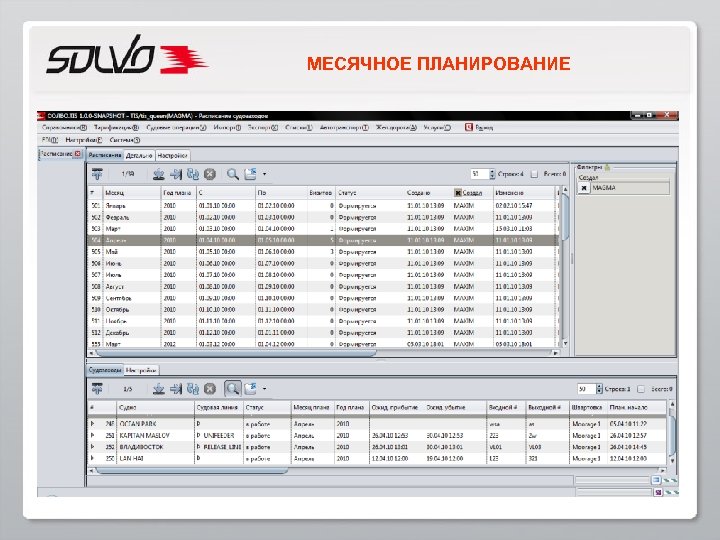Toggle the checkbox in the Создал column header
The image size is (720, 540).
pos(457,193)
